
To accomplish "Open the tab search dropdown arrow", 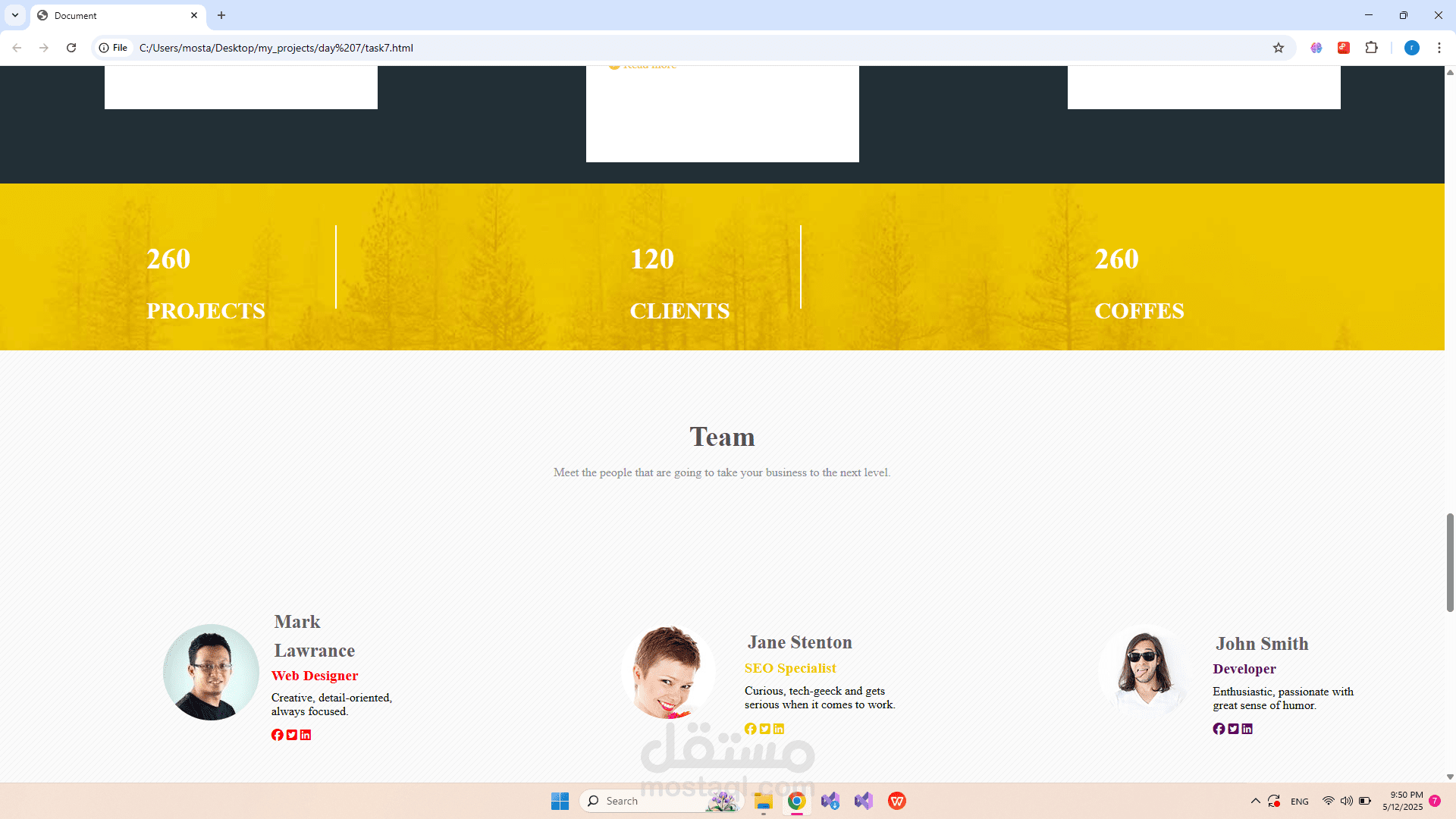I will click(15, 15).
